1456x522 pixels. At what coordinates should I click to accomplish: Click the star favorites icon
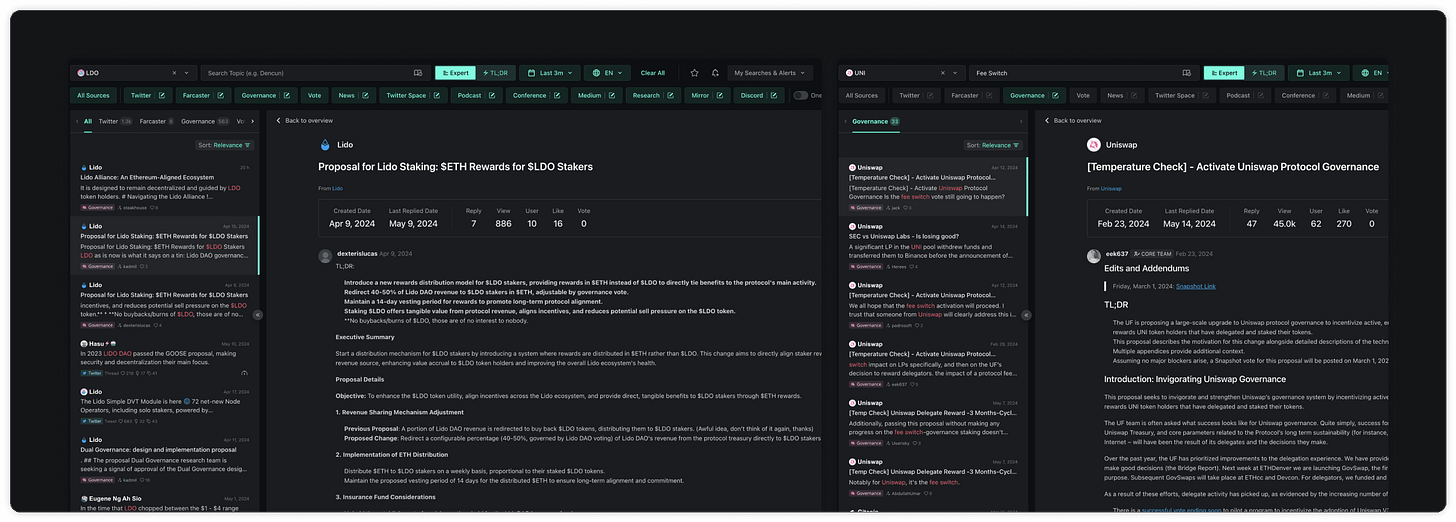(694, 73)
